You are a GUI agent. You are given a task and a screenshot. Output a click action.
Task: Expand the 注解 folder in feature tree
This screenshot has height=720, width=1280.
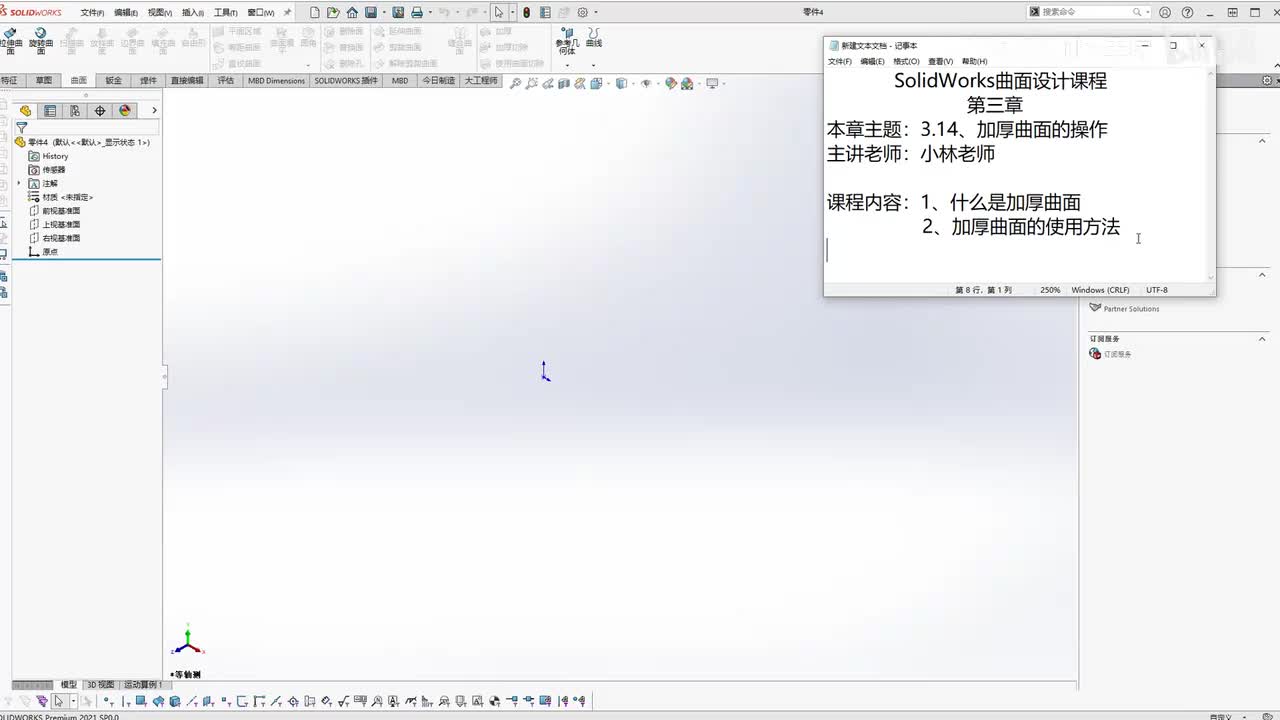coord(19,183)
